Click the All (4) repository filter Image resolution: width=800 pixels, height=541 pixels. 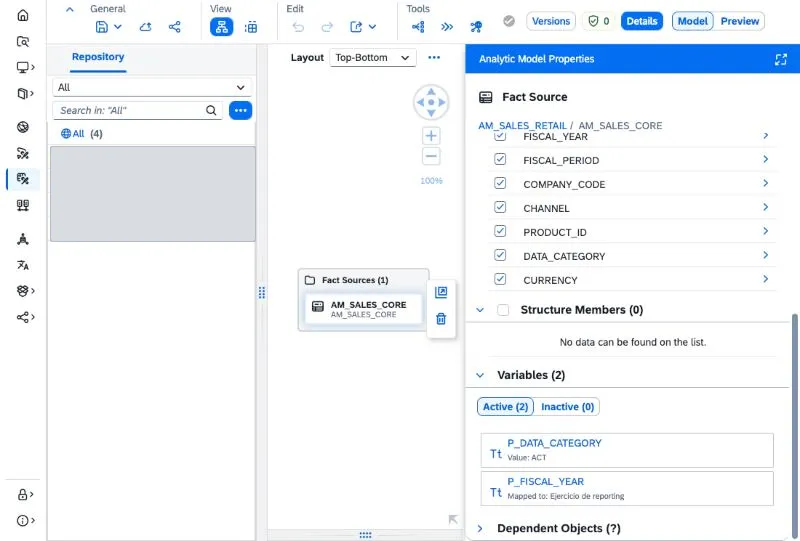(x=82, y=134)
